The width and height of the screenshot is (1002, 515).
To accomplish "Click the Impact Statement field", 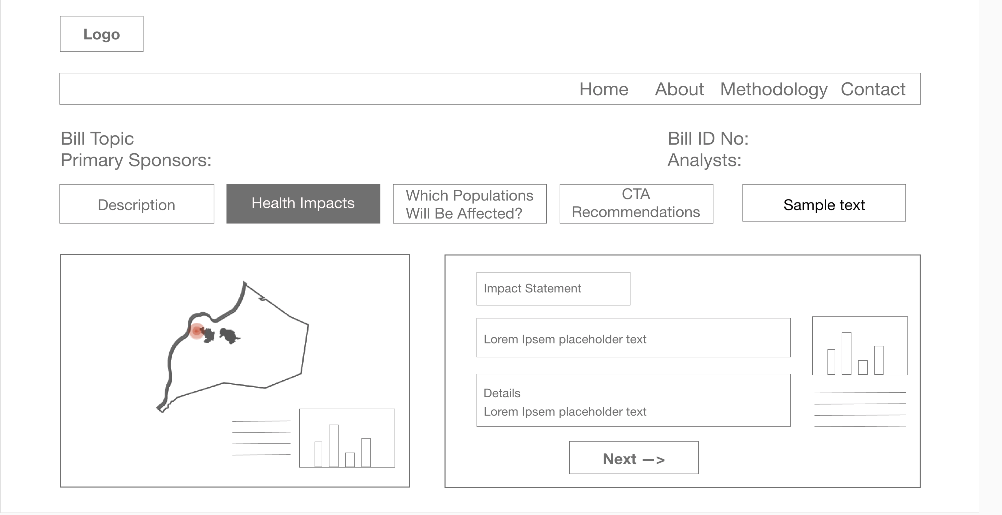I will pyautogui.click(x=553, y=288).
